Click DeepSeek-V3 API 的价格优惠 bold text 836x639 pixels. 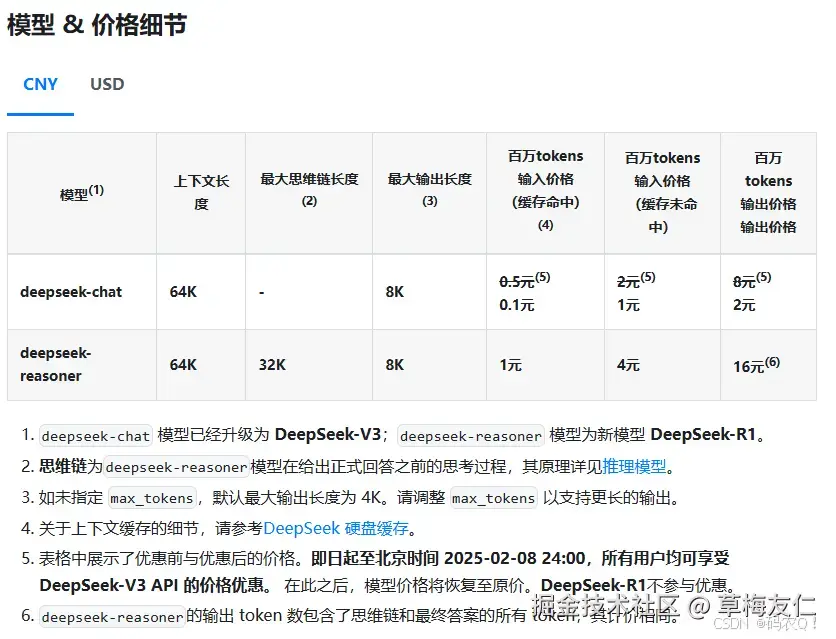[x=152, y=585]
